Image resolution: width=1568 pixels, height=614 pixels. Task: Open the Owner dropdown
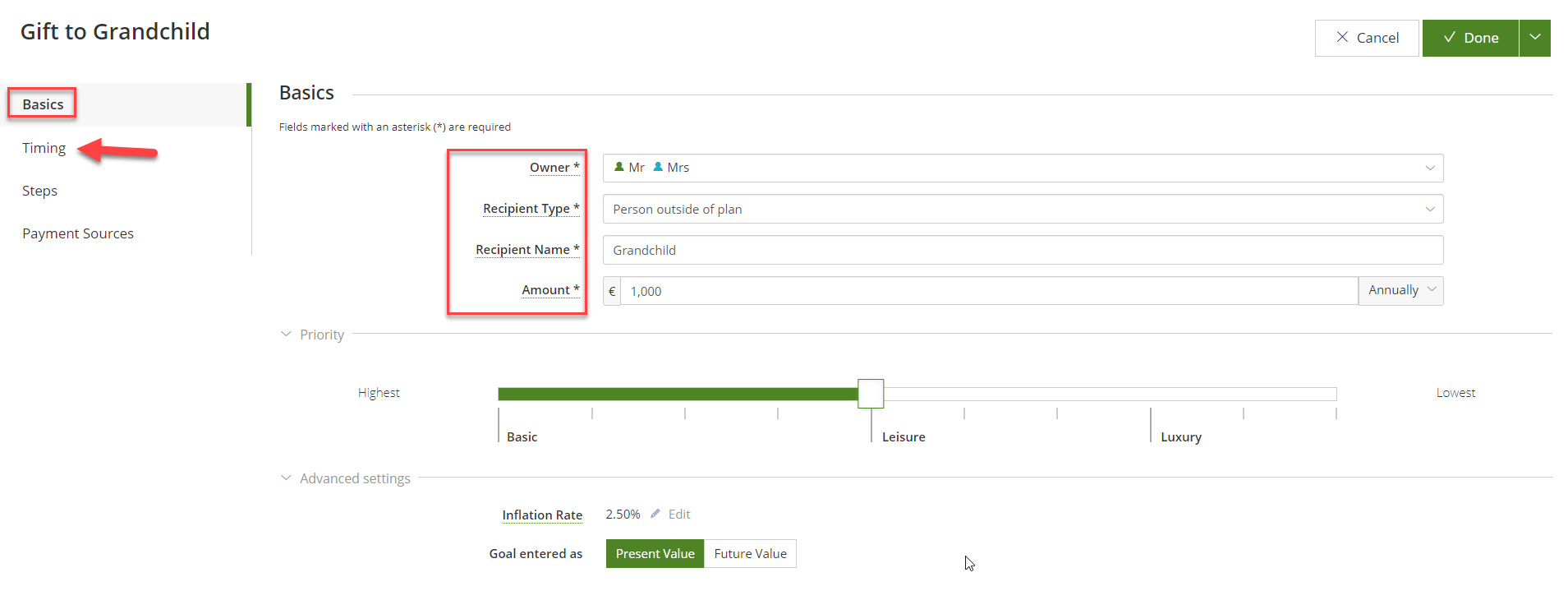(x=1023, y=168)
